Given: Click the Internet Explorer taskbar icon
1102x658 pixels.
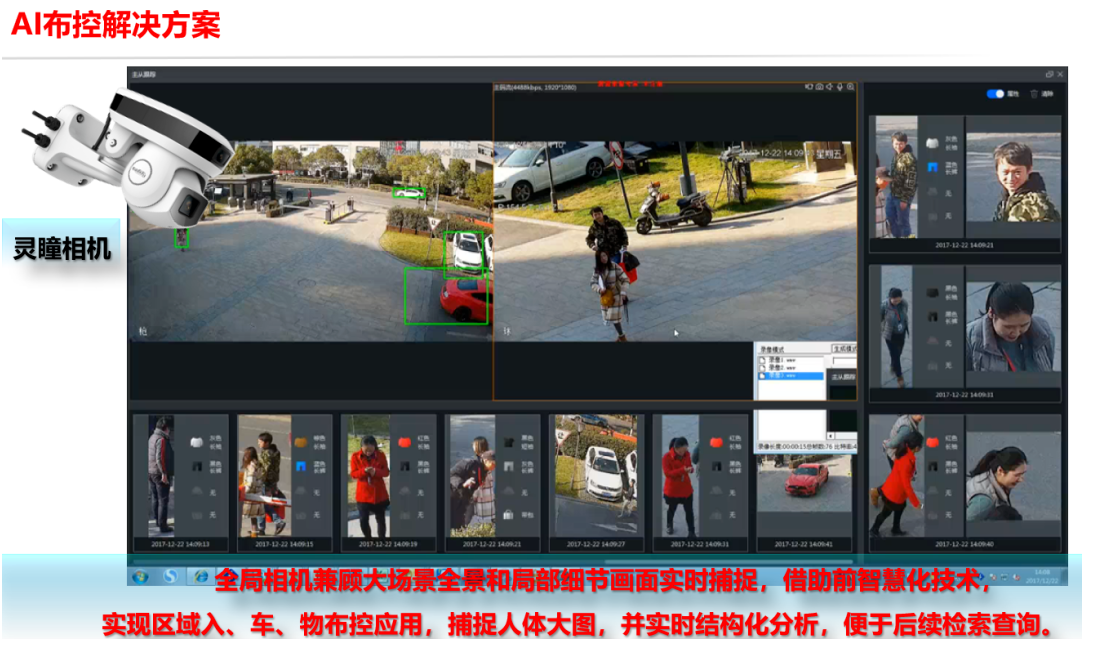Looking at the screenshot, I should tap(201, 577).
